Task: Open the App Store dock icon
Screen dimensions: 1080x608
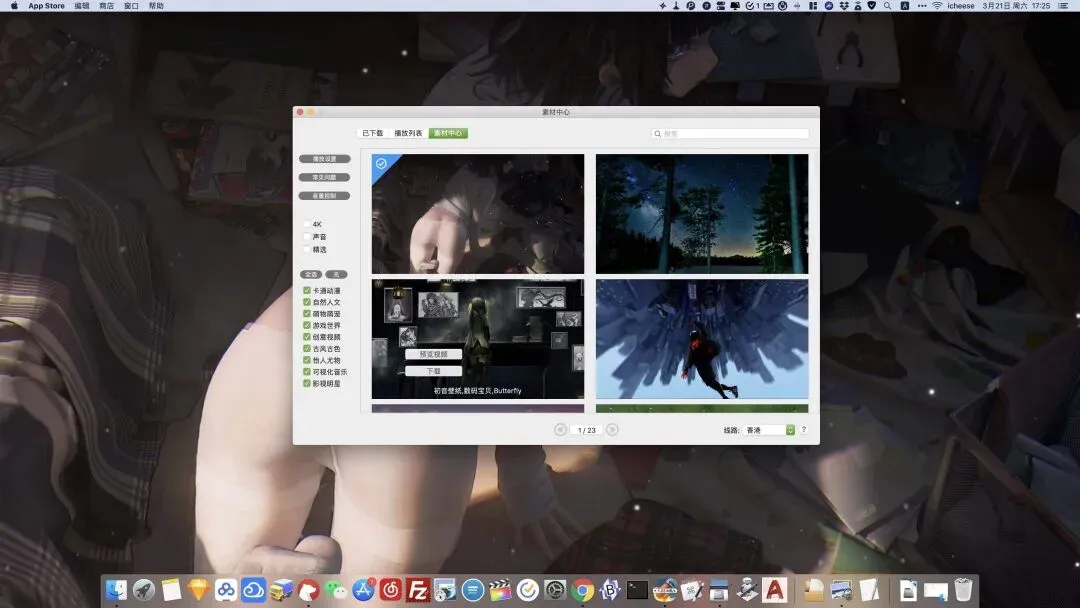Action: (363, 589)
